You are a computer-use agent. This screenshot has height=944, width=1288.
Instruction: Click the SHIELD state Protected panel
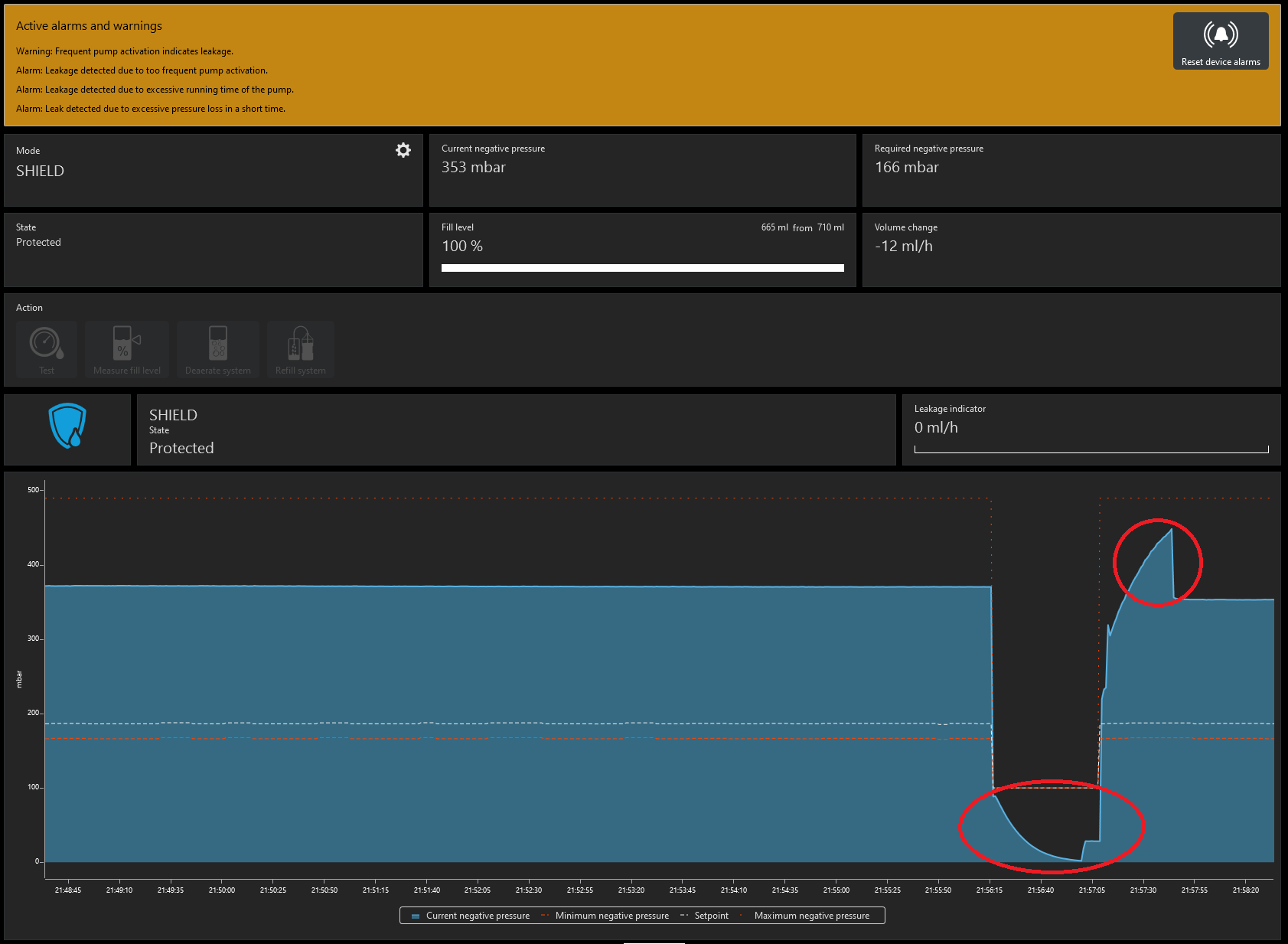[x=516, y=430]
